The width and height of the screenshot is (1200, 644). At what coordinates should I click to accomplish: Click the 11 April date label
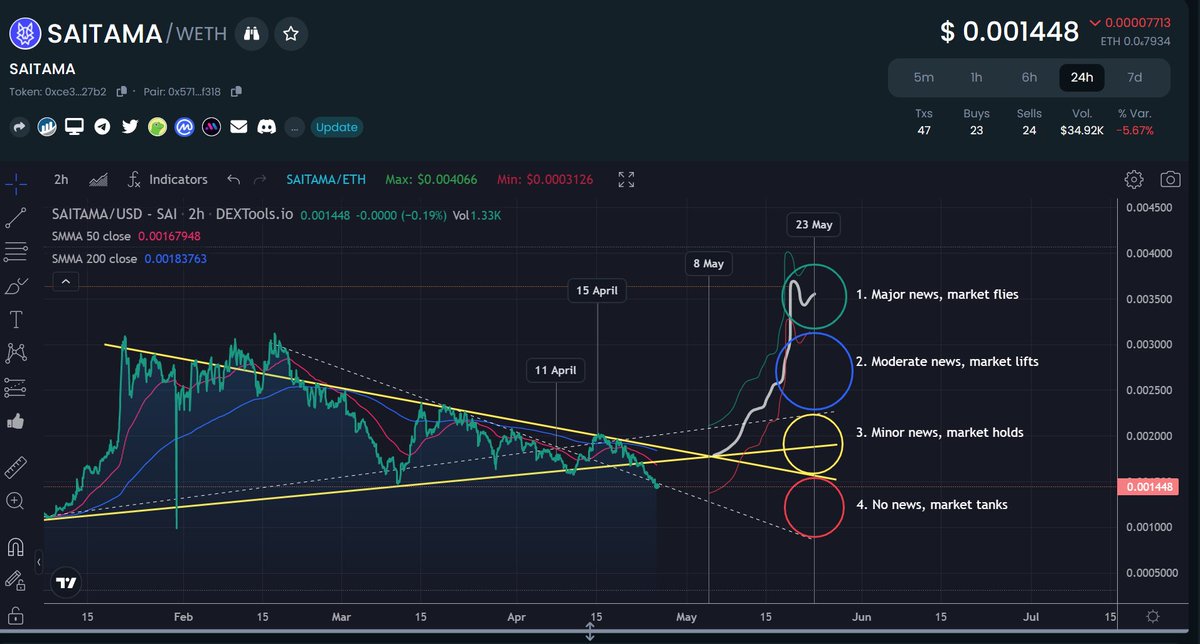click(556, 370)
